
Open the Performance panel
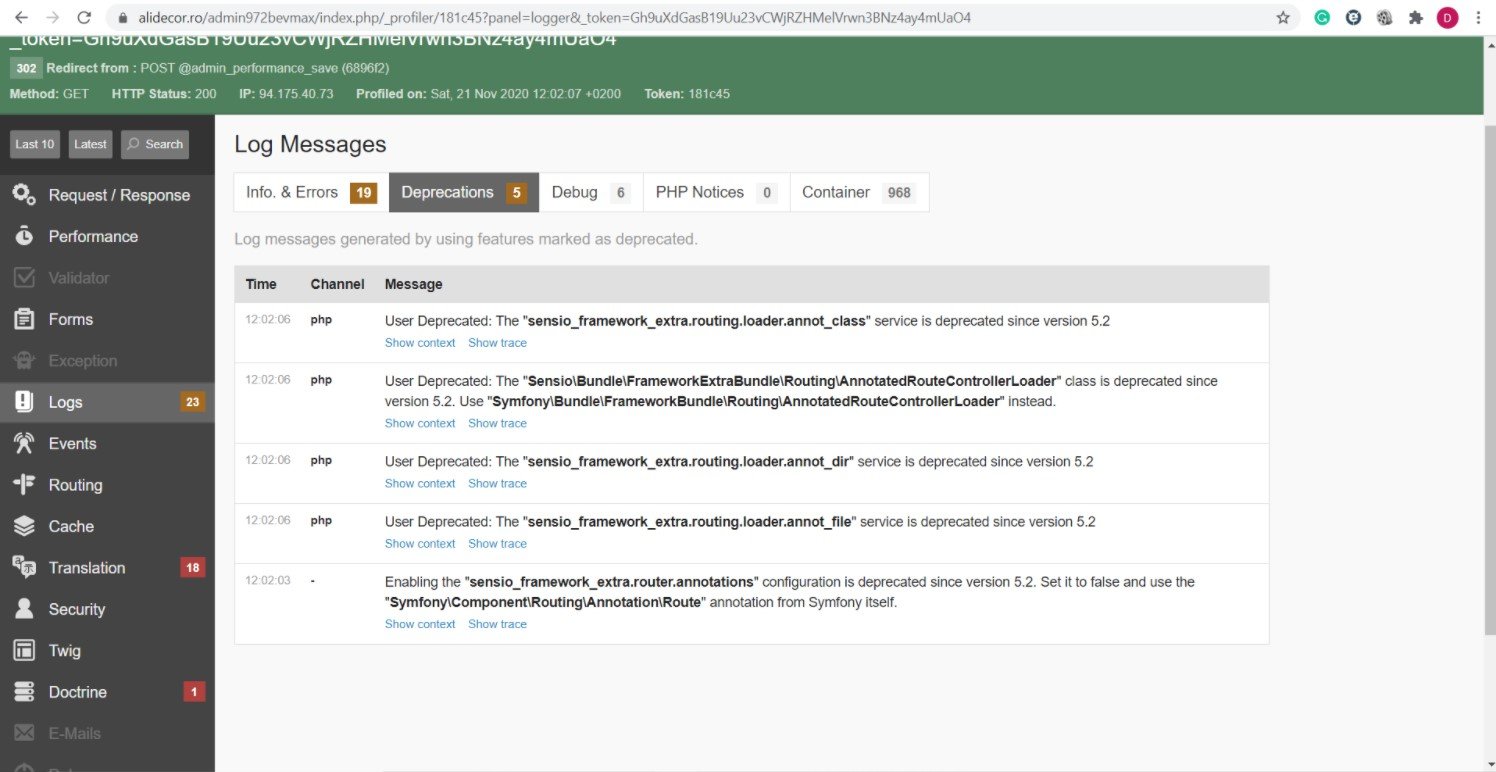click(x=107, y=236)
